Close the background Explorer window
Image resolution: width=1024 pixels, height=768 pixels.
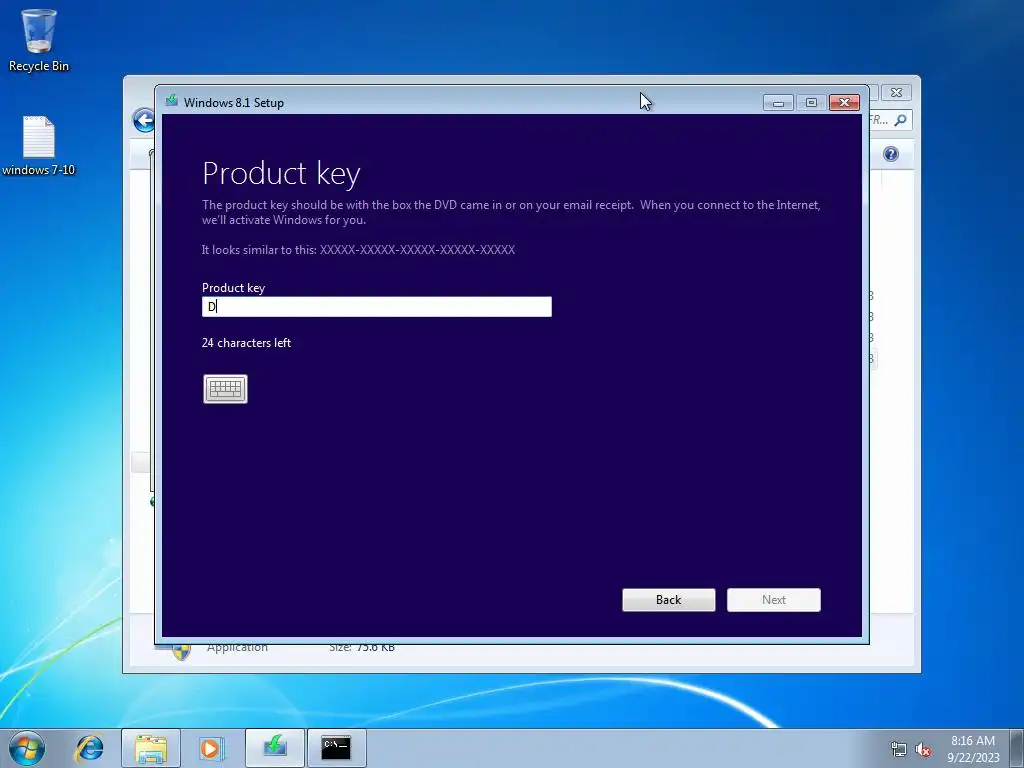point(897,93)
